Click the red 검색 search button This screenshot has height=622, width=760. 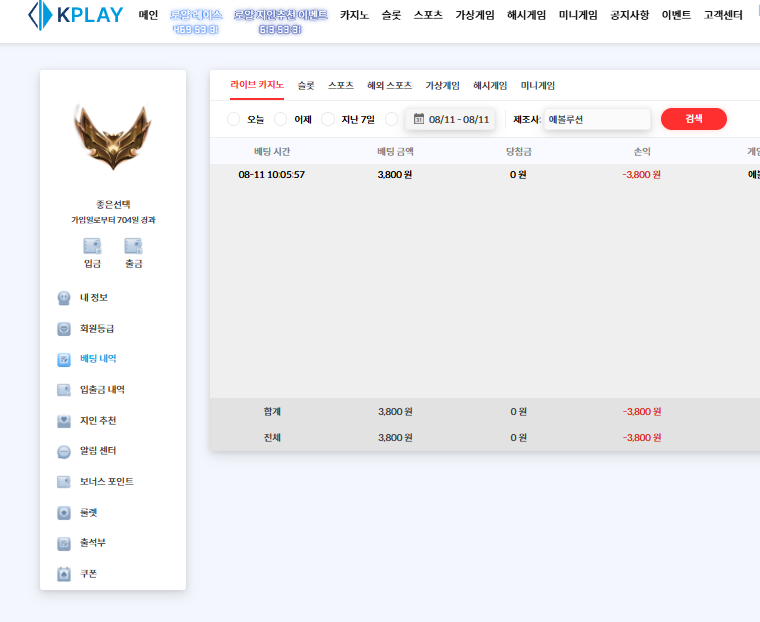[694, 119]
